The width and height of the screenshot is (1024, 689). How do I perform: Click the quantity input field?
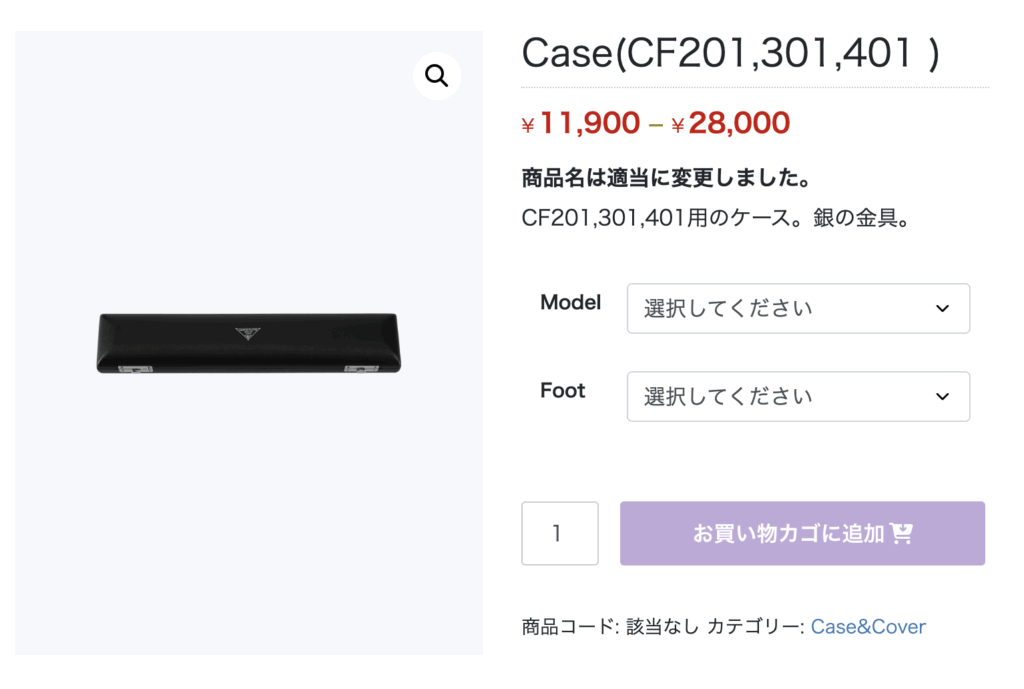coord(560,533)
